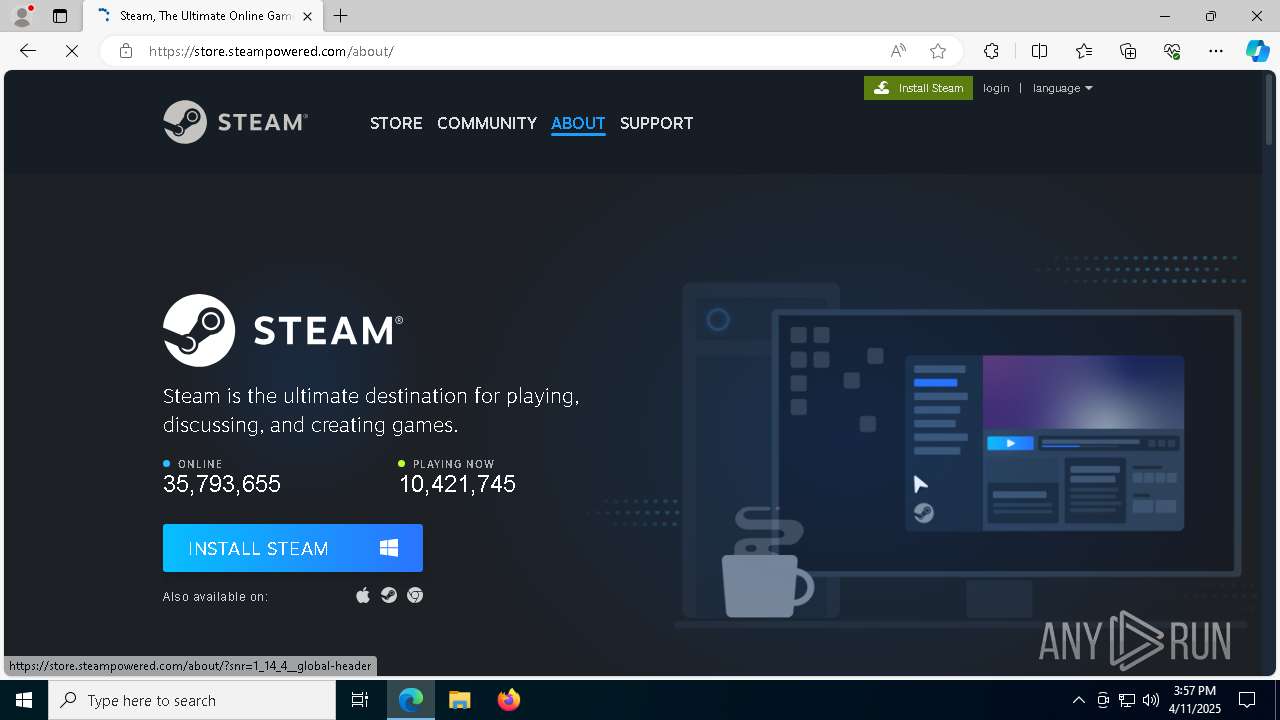Select the ABOUT menu item

pyautogui.click(x=578, y=123)
